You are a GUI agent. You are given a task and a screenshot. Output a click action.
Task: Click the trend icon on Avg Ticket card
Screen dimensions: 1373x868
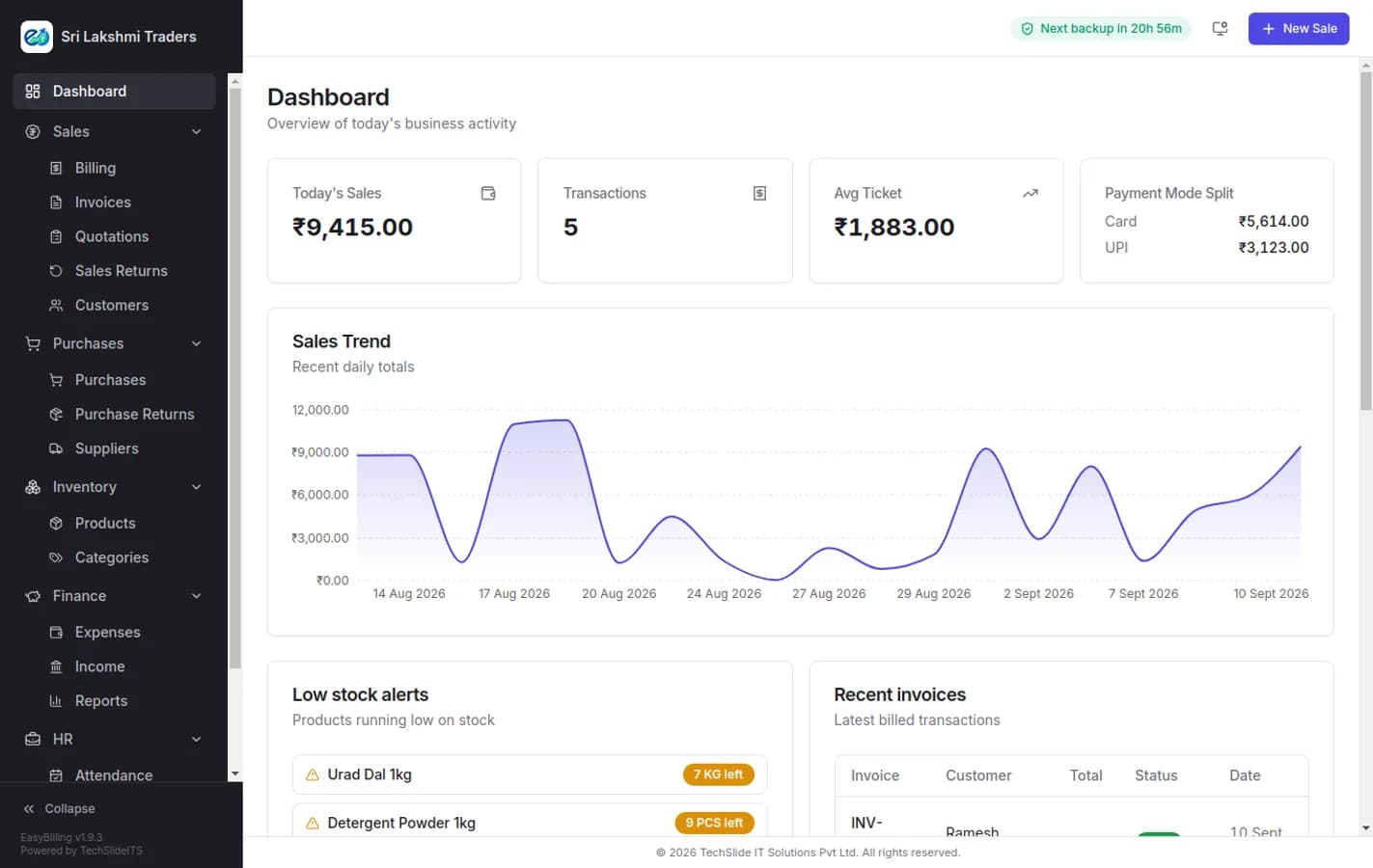[x=1030, y=193]
